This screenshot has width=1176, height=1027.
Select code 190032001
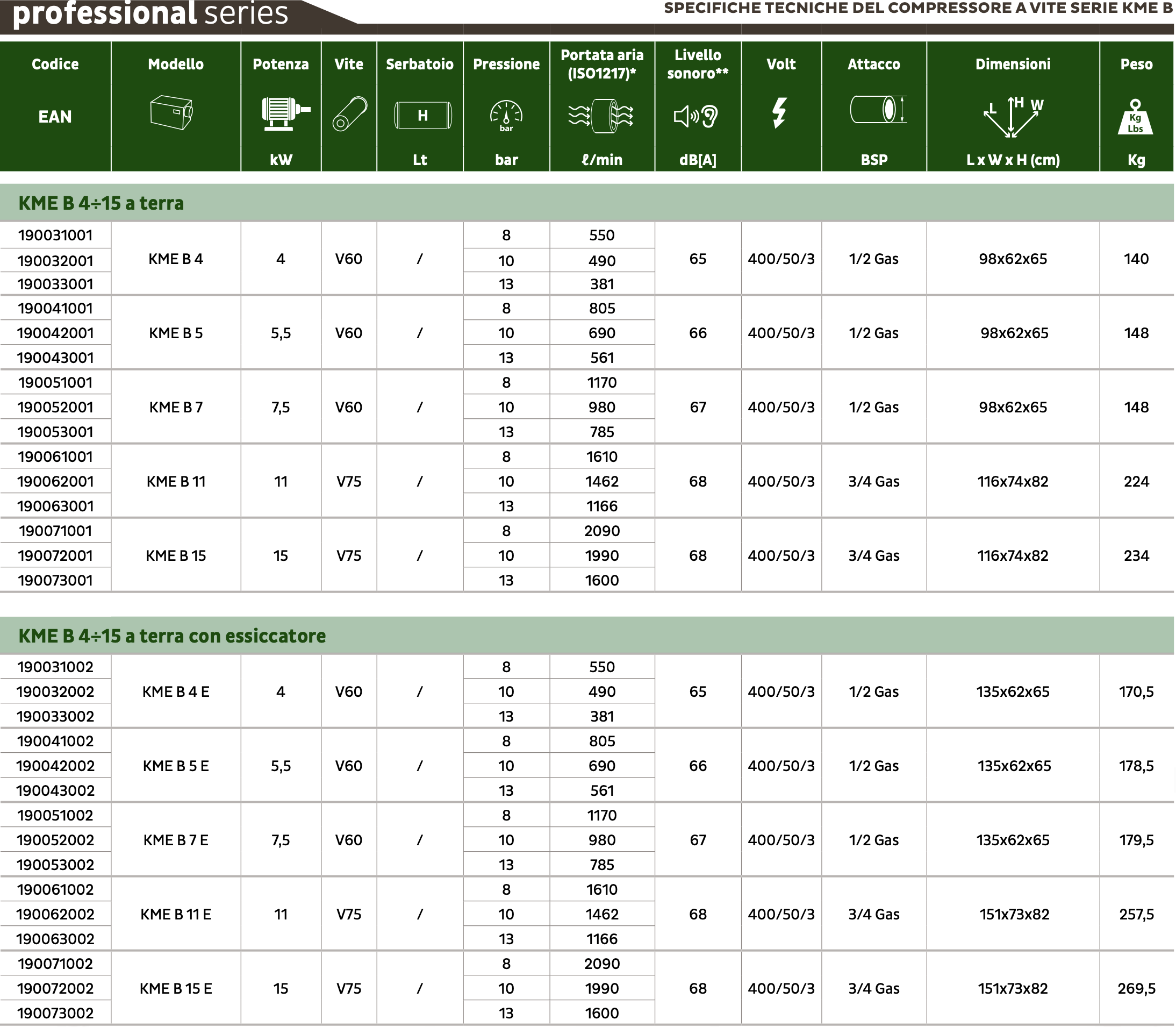pyautogui.click(x=55, y=261)
